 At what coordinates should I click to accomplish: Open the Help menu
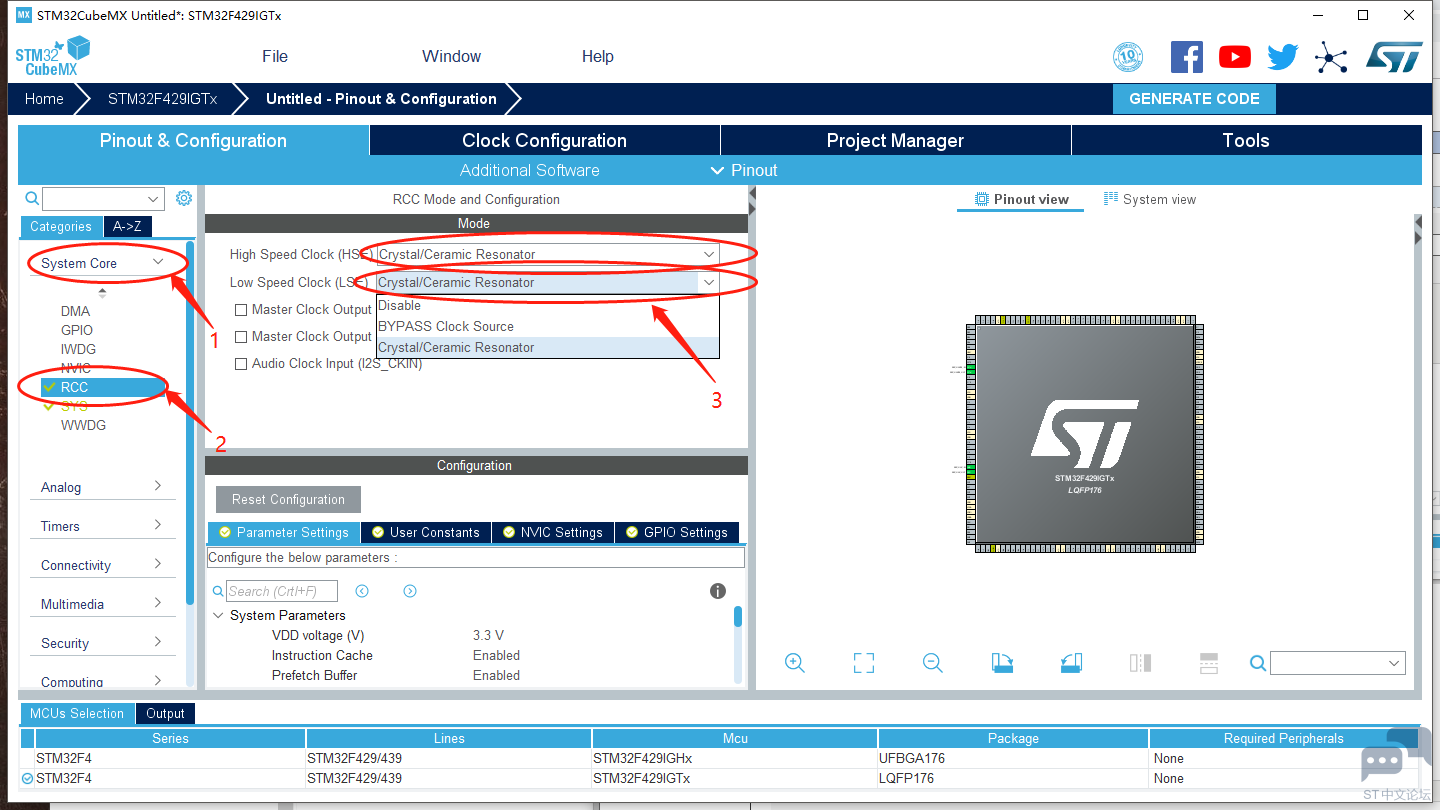[x=598, y=56]
